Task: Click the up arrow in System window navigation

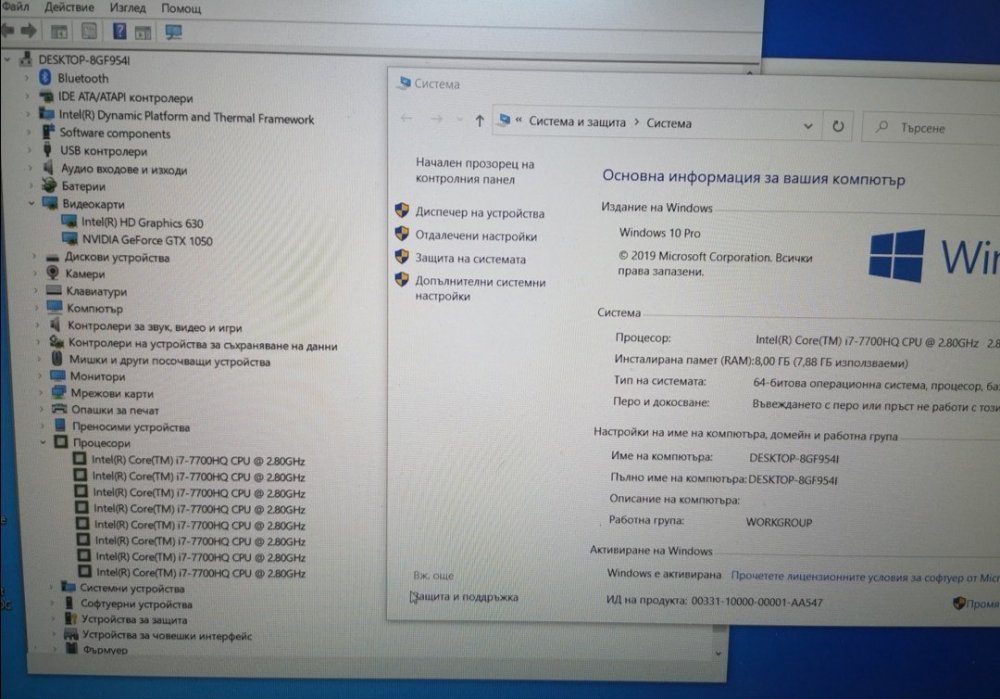Action: tap(479, 121)
